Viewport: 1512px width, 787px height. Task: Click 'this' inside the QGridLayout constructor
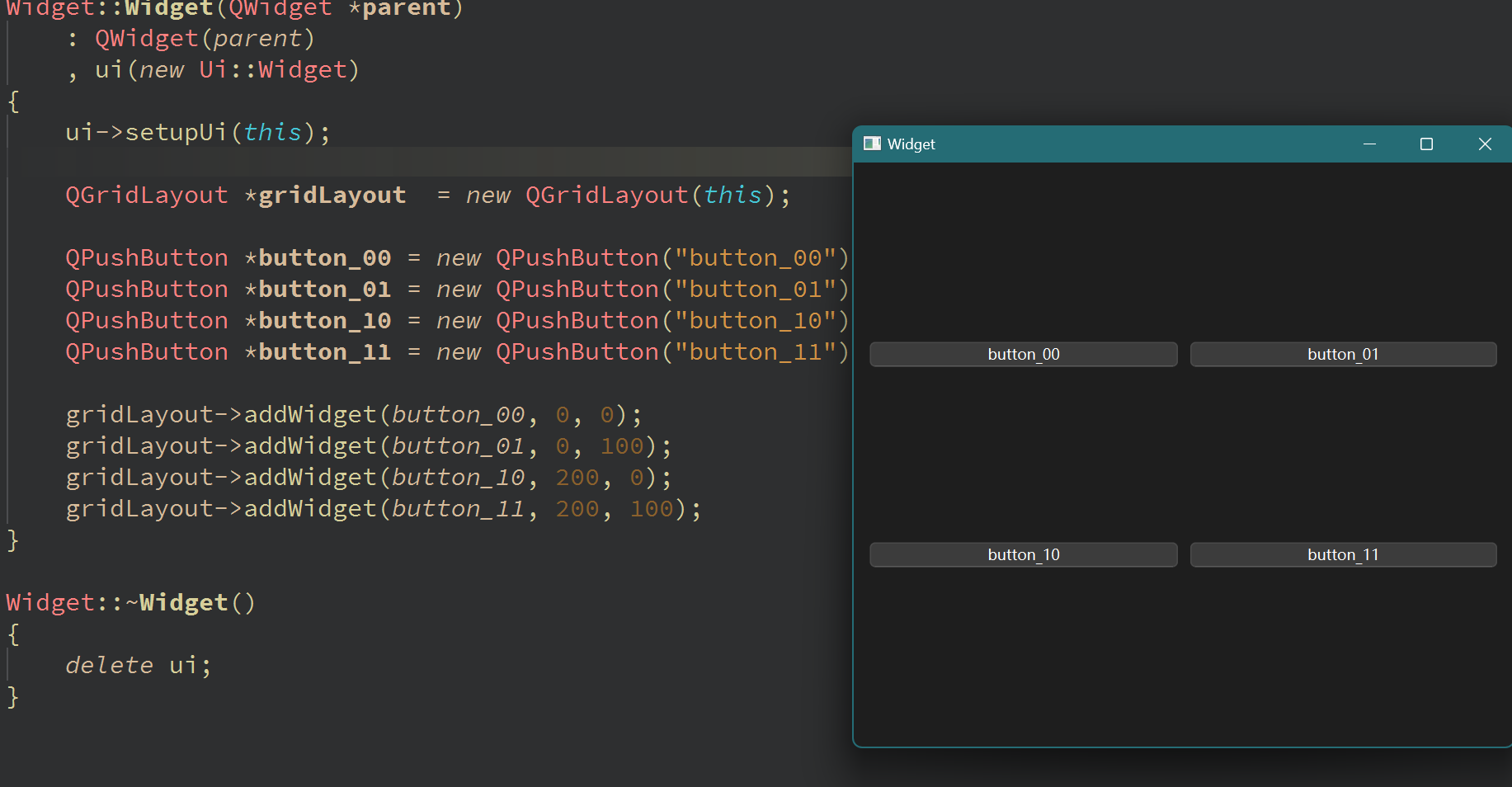[732, 196]
